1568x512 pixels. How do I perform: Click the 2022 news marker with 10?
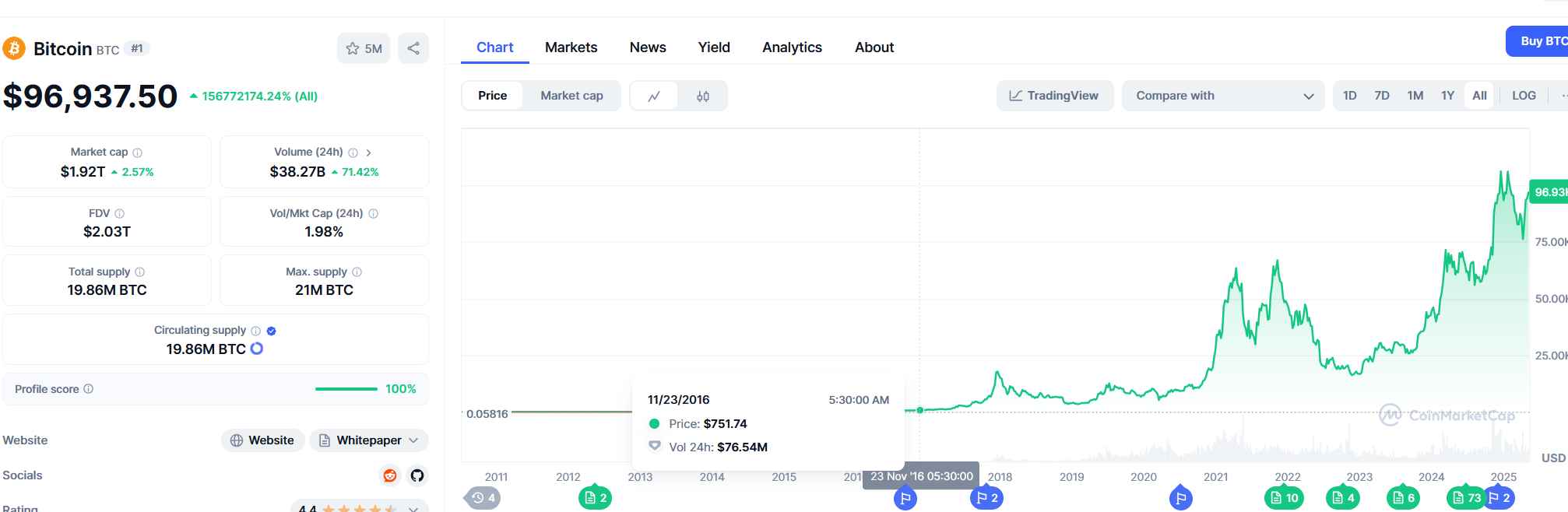(1285, 498)
